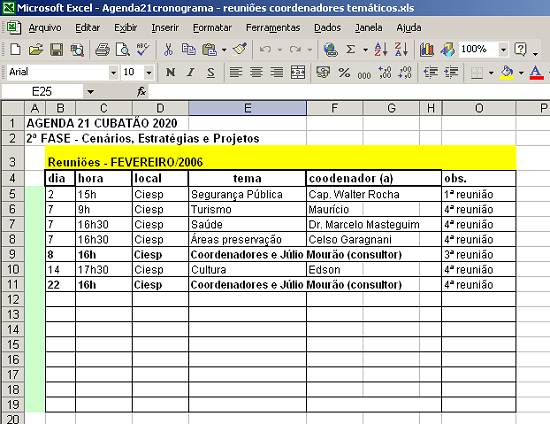Toggle underline with the S button
The image size is (550, 424).
(x=210, y=72)
